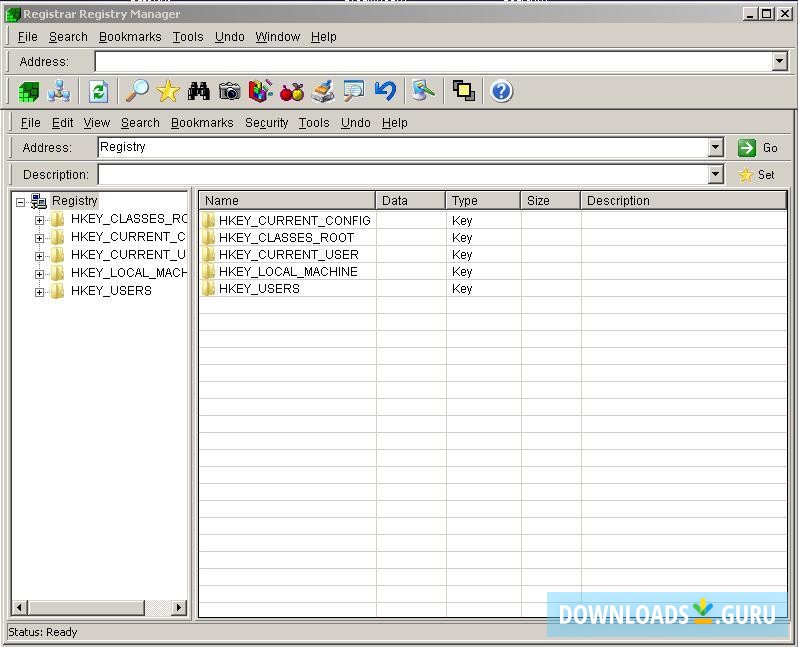Open the Window menu

[x=277, y=37]
